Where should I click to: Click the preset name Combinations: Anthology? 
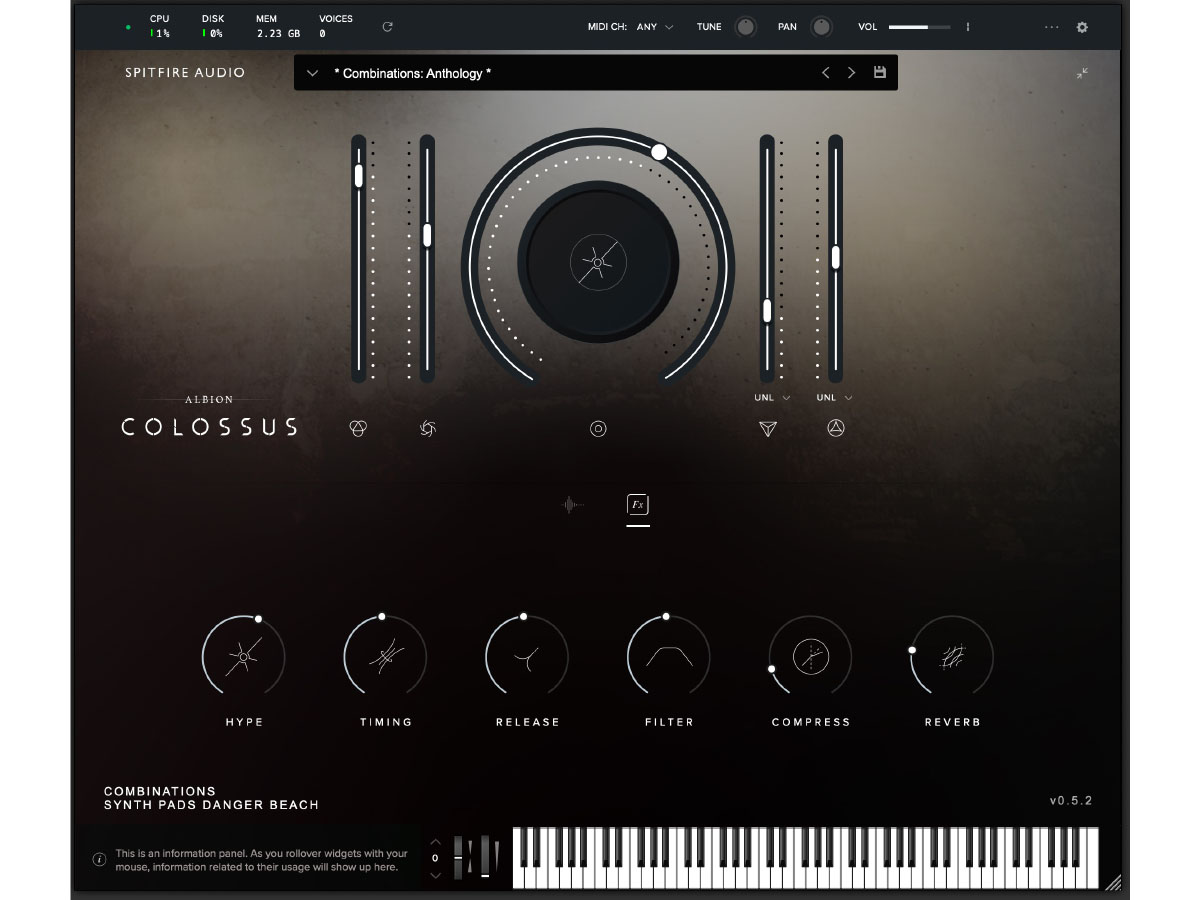tap(413, 73)
